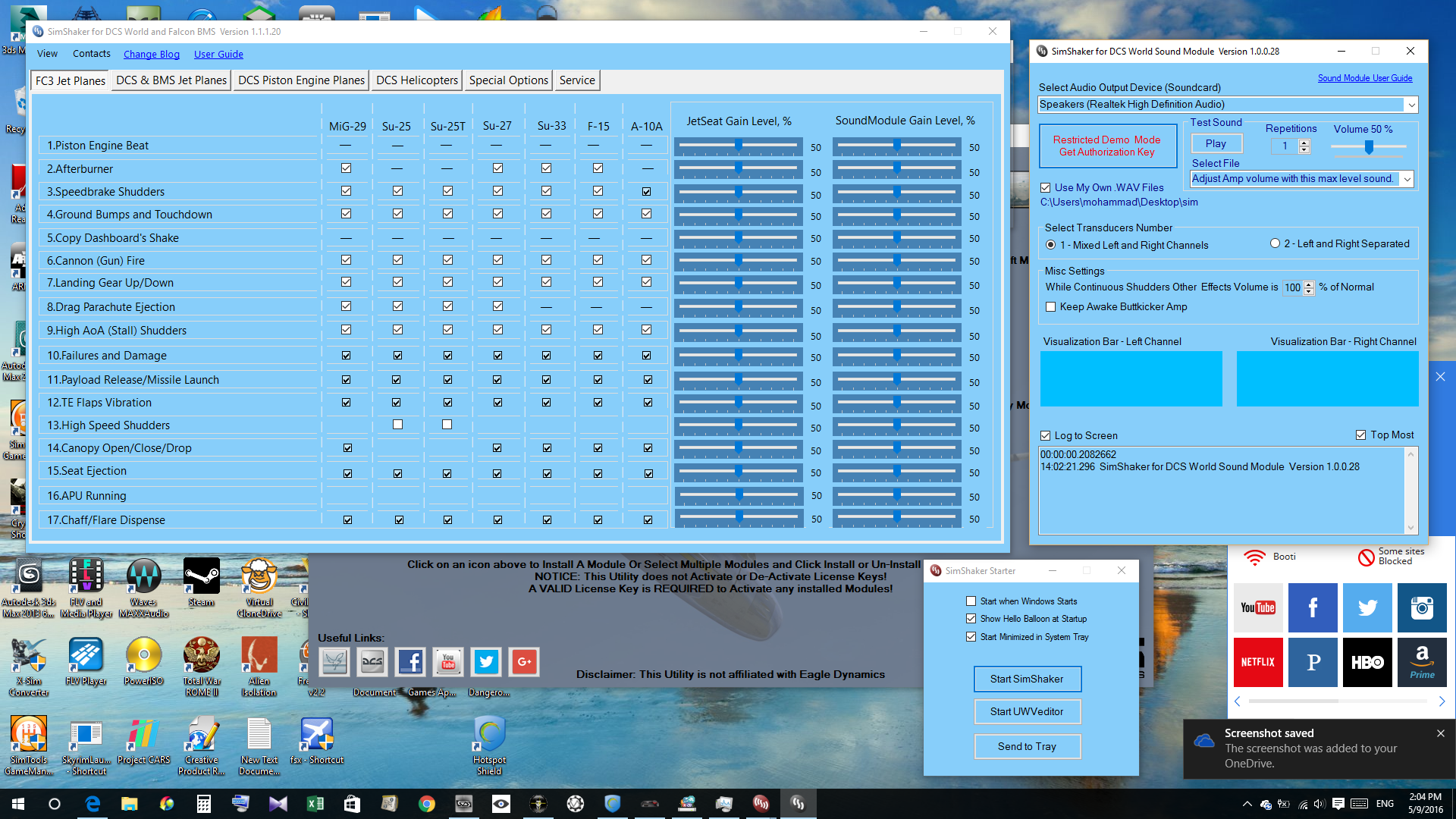The width and height of the screenshot is (1456, 819).
Task: Switch to DCS Helicopters tab
Action: click(417, 80)
